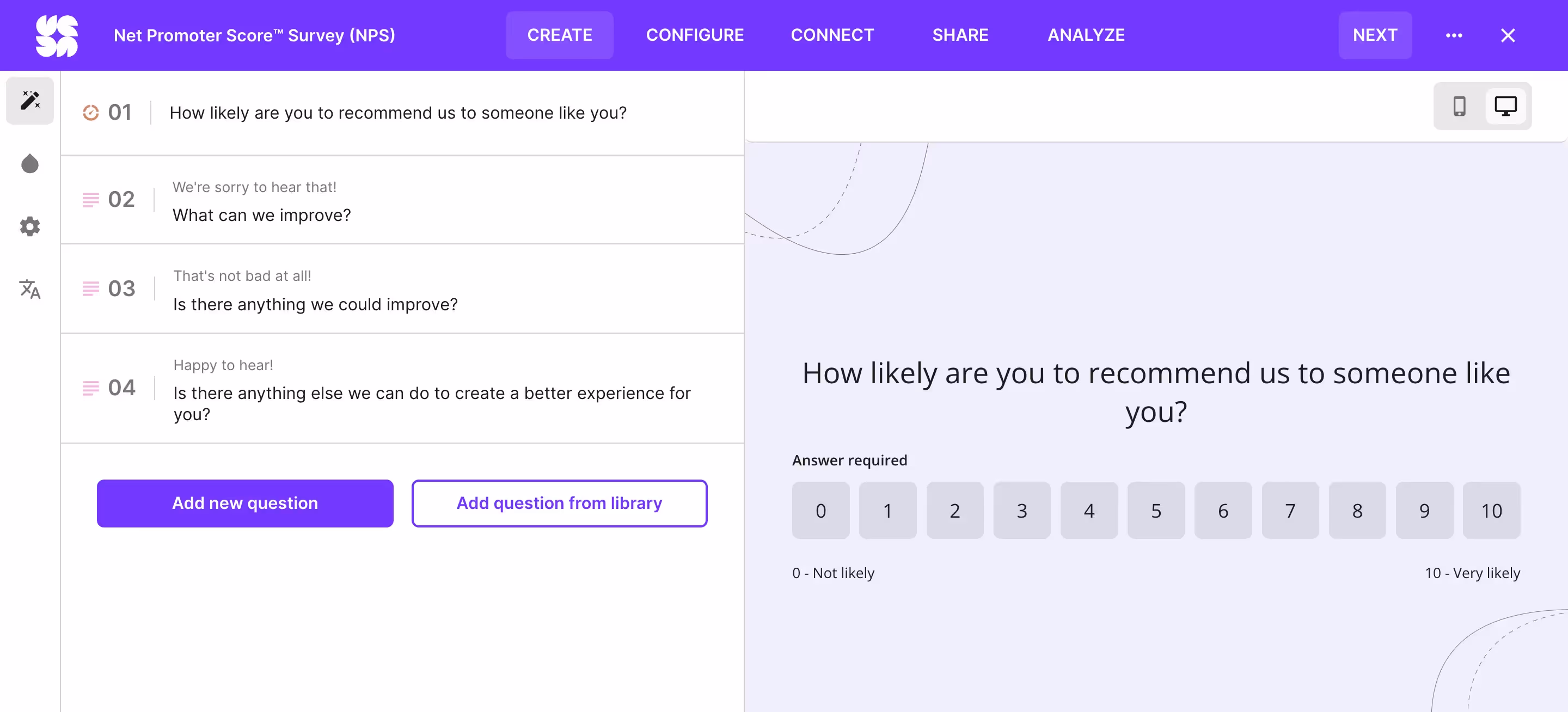Select question 04 about creating a better experience
This screenshot has width=1568, height=712.
point(402,388)
